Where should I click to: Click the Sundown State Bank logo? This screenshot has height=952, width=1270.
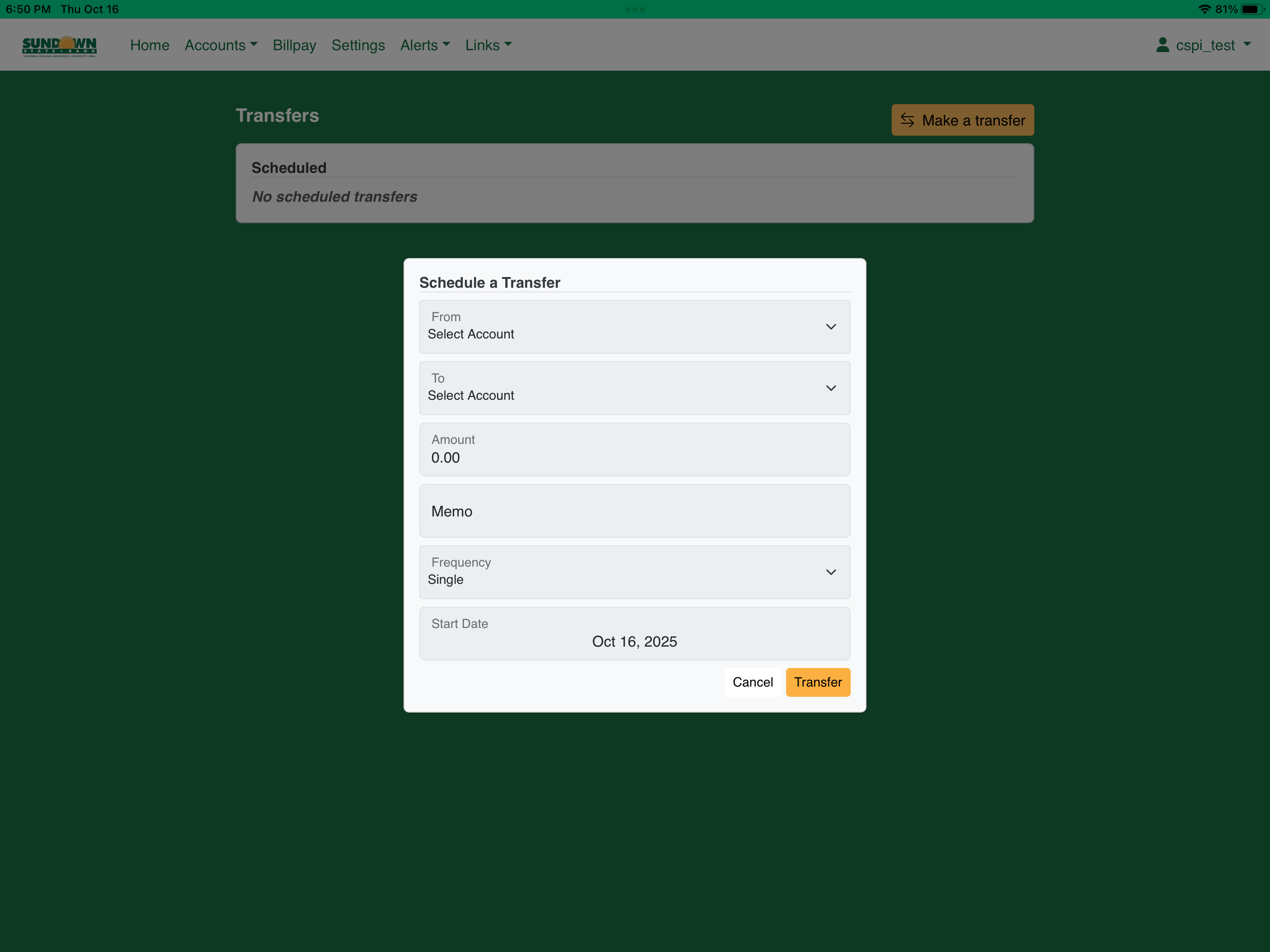pyautogui.click(x=59, y=46)
